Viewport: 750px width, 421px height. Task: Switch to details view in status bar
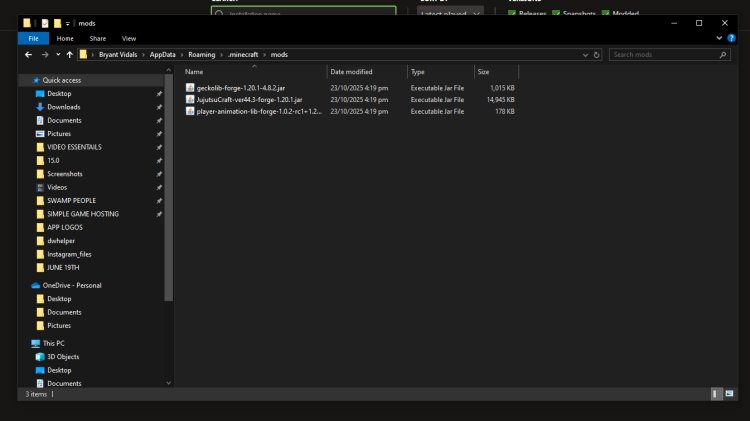(x=715, y=395)
